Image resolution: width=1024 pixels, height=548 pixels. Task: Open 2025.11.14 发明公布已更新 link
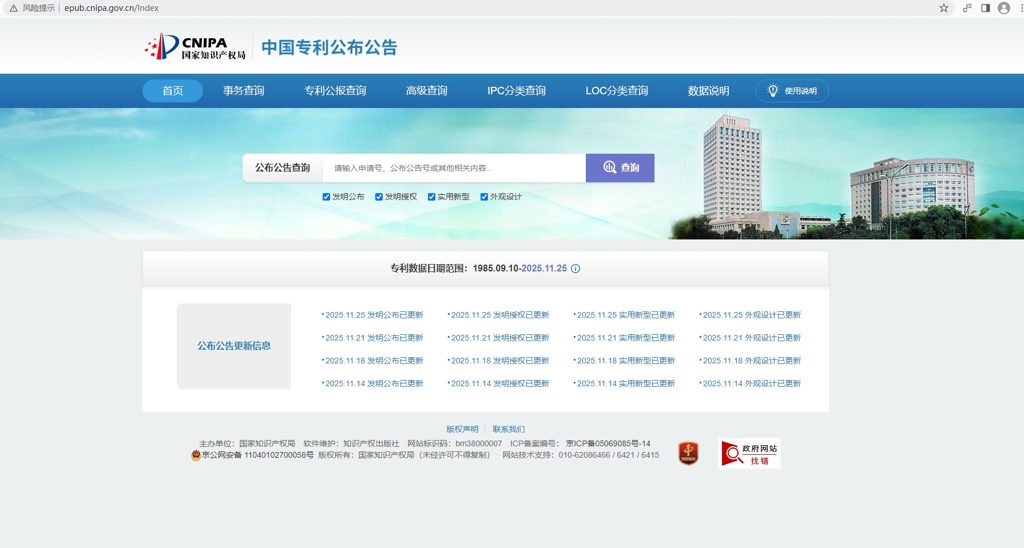coord(374,383)
